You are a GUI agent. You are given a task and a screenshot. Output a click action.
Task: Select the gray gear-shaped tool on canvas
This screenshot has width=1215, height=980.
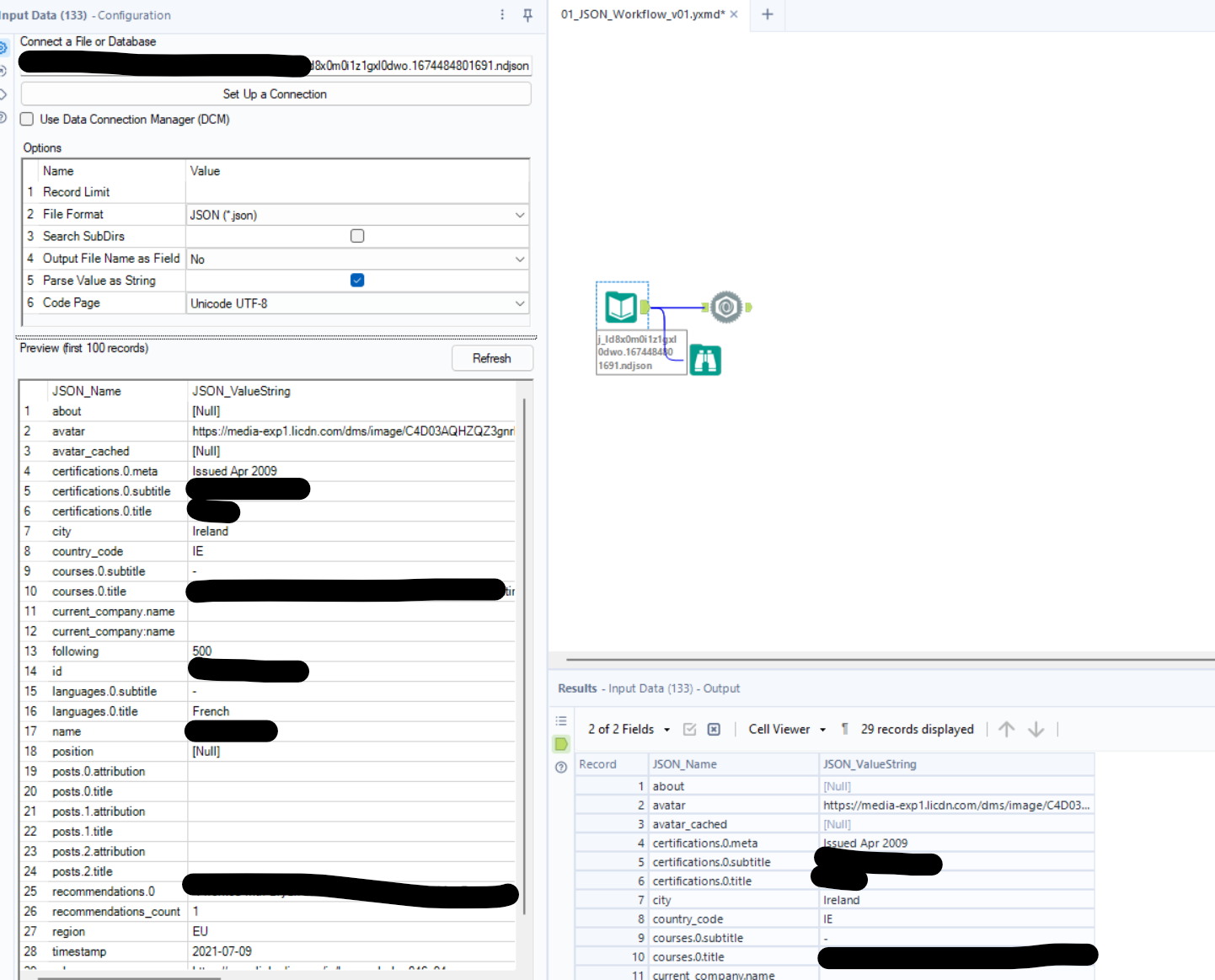(726, 308)
